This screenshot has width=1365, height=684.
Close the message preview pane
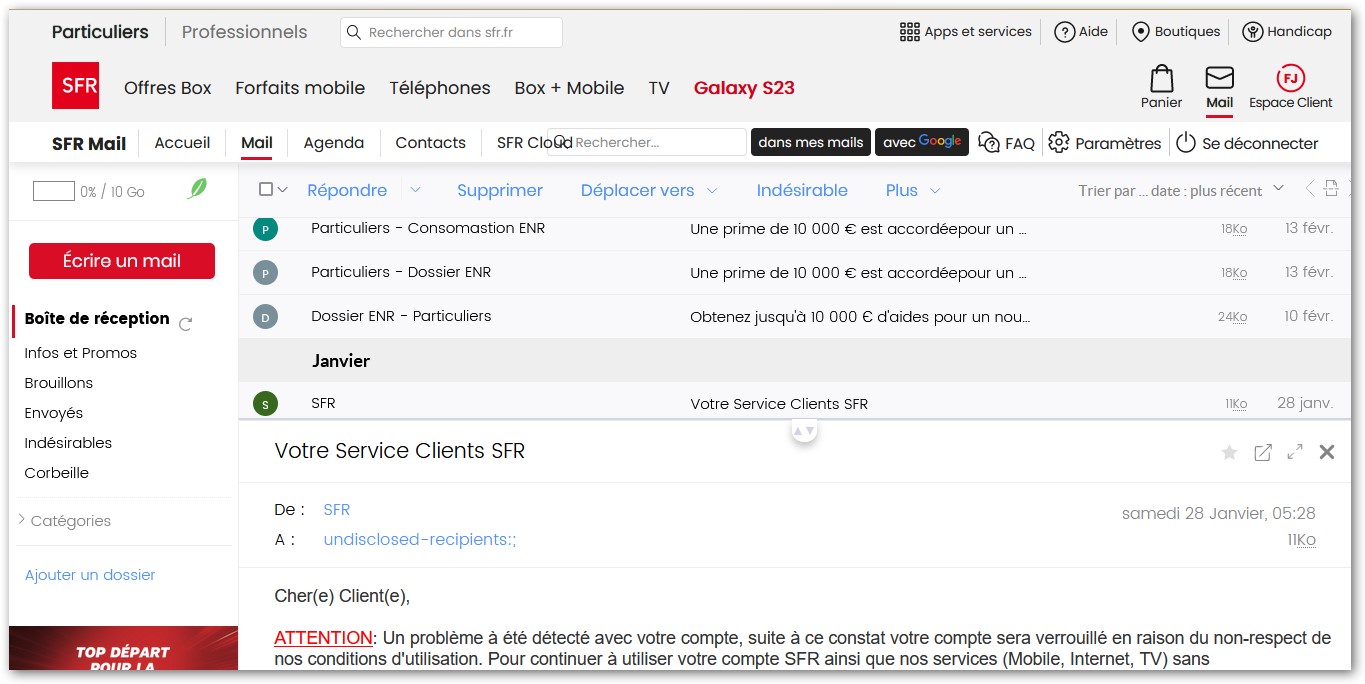click(x=1327, y=452)
